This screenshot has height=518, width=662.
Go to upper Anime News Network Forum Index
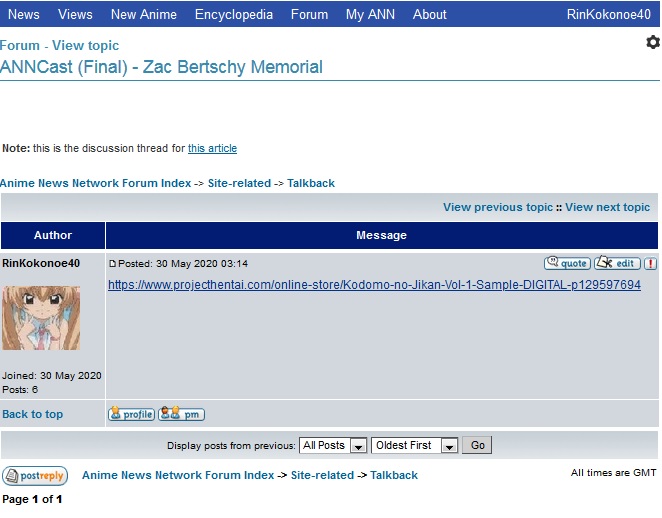pyautogui.click(x=95, y=183)
